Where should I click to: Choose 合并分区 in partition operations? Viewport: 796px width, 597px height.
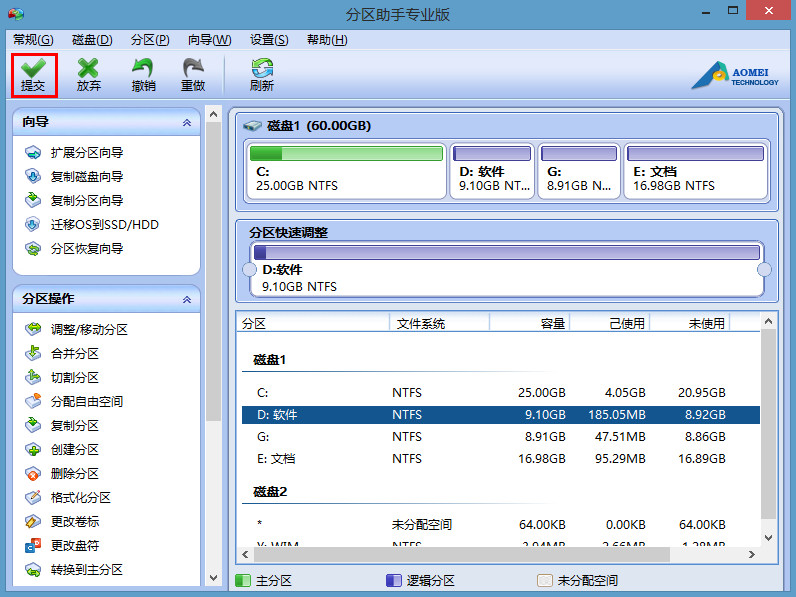tap(74, 354)
